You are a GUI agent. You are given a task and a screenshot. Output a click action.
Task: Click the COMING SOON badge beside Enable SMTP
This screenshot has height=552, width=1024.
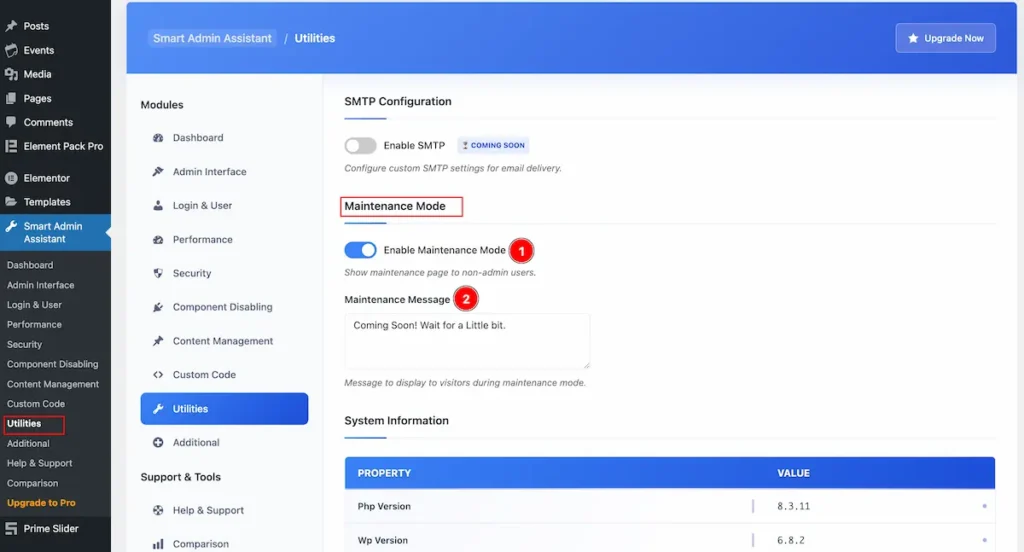click(493, 146)
